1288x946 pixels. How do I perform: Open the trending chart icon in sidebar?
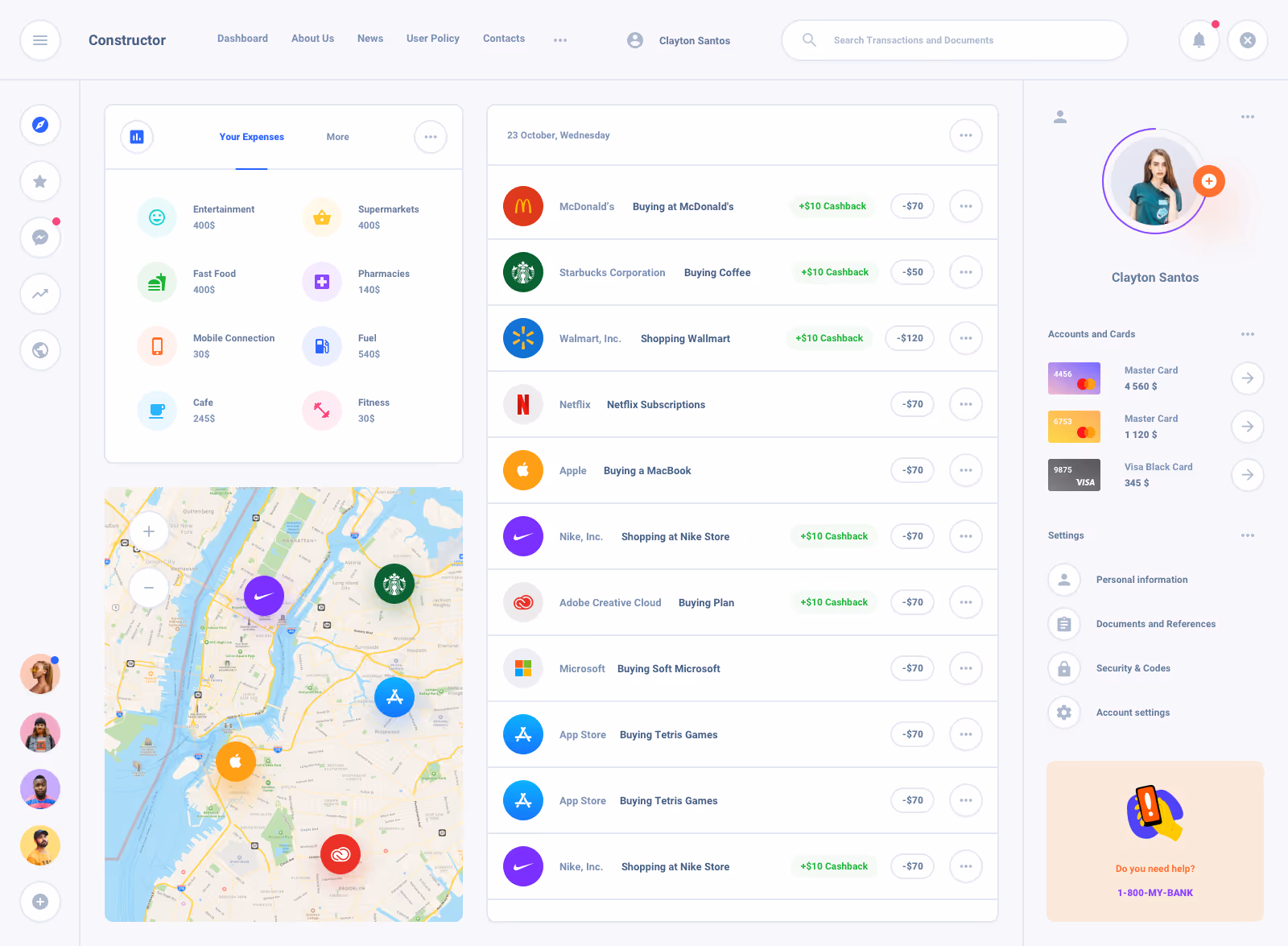[x=40, y=294]
